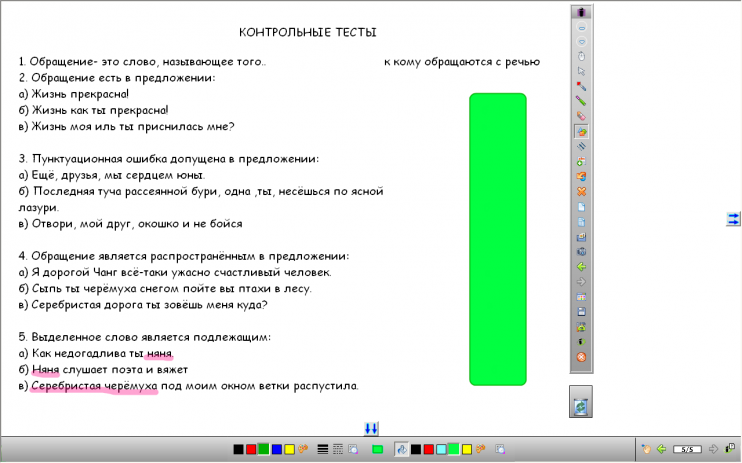
Task: Go to previous page with green arrow
Action: point(661,450)
